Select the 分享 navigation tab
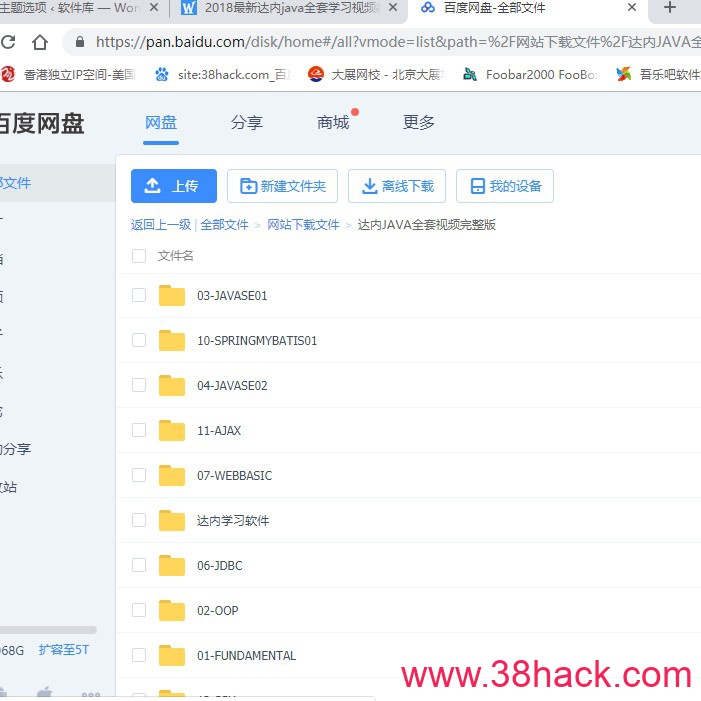Screen dimensions: 701x701 [247, 122]
